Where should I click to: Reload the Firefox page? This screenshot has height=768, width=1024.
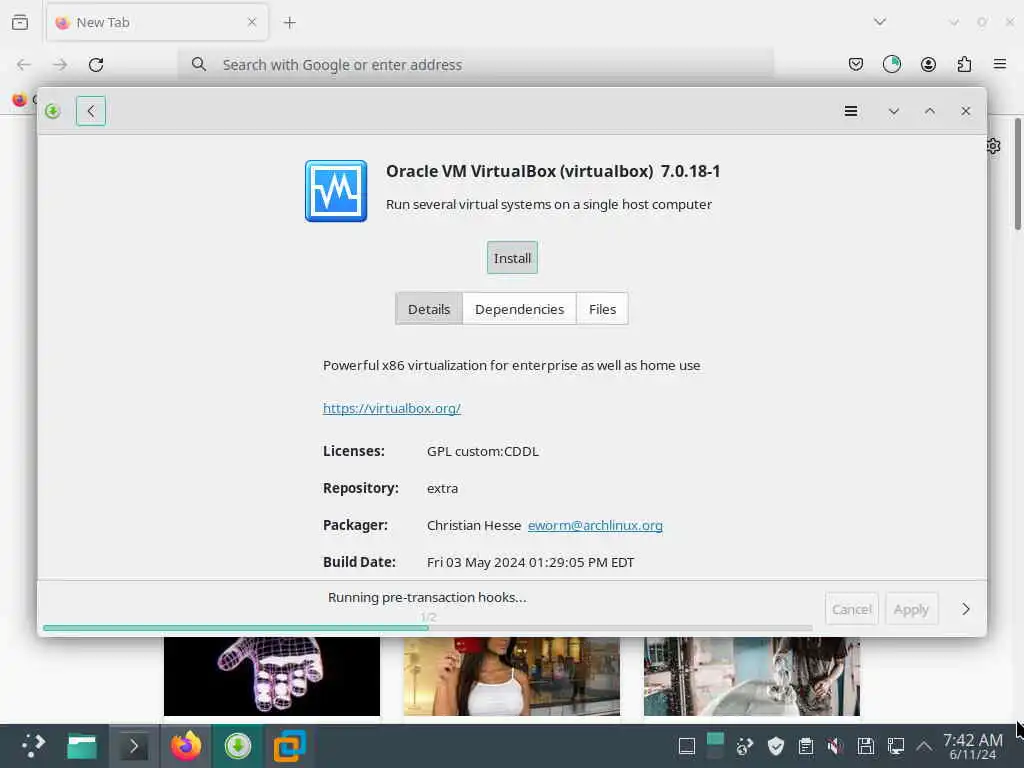pos(96,65)
